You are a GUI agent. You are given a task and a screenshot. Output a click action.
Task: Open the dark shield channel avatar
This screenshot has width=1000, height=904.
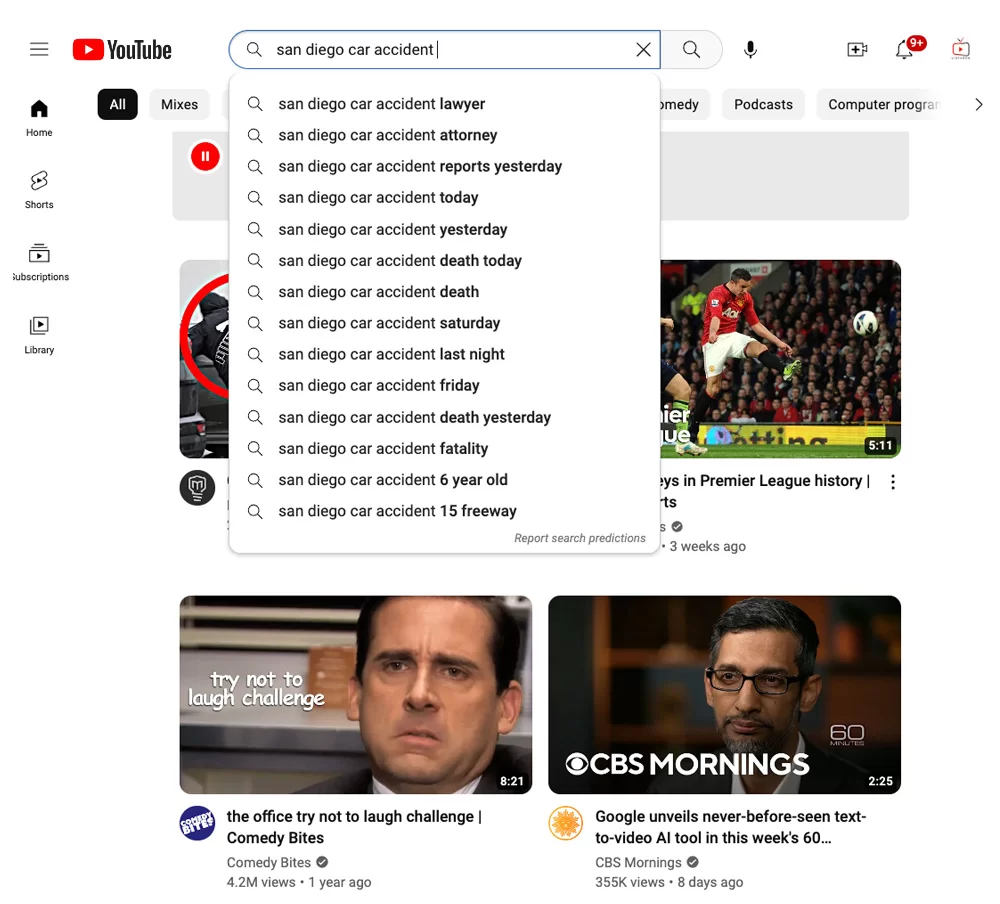pos(197,488)
